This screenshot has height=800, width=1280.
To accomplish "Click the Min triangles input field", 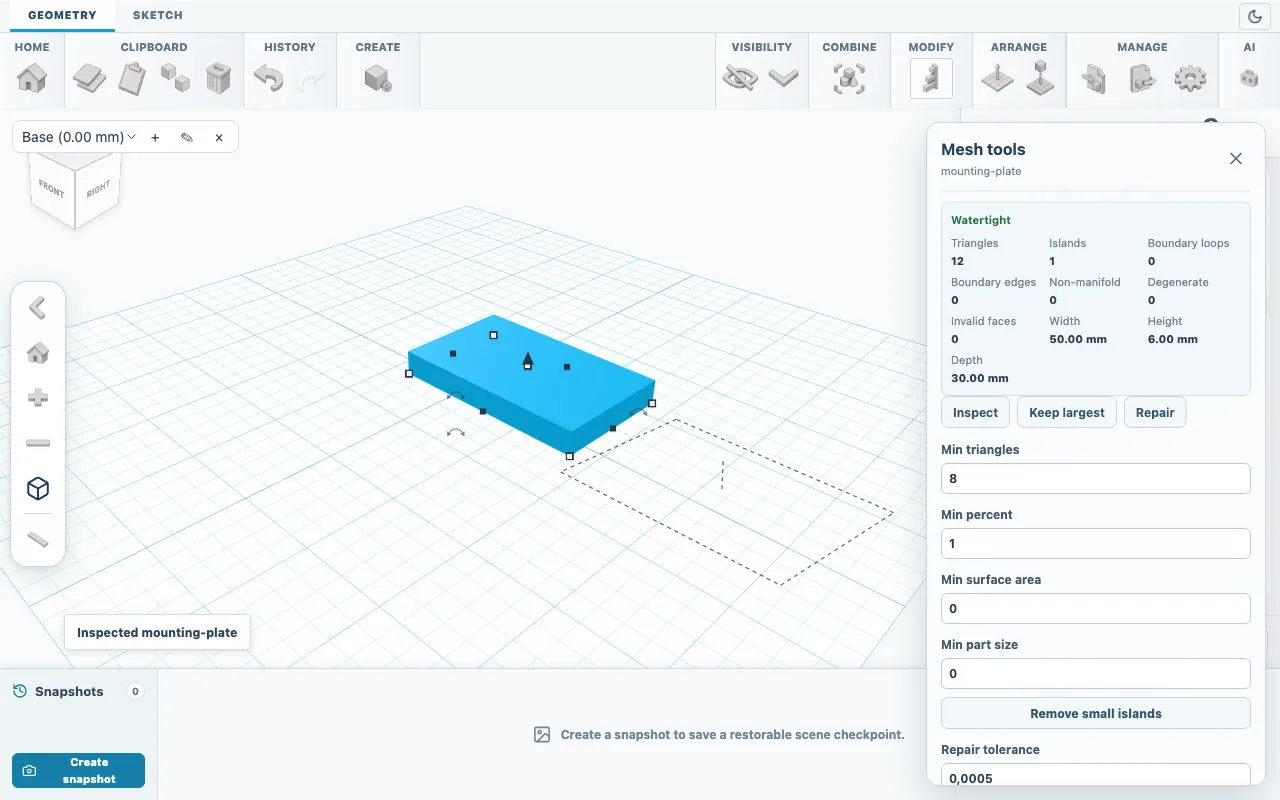I will point(1096,478).
